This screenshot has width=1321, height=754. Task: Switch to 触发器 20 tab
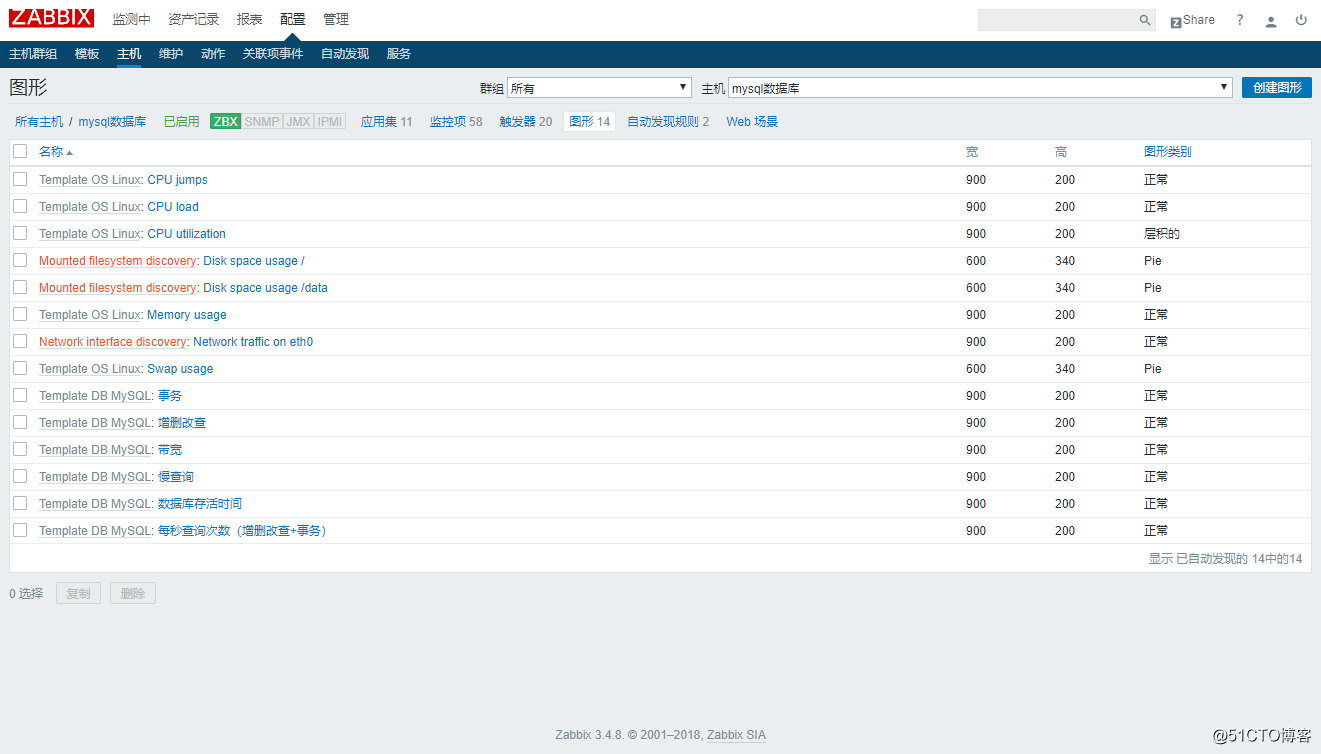click(526, 121)
